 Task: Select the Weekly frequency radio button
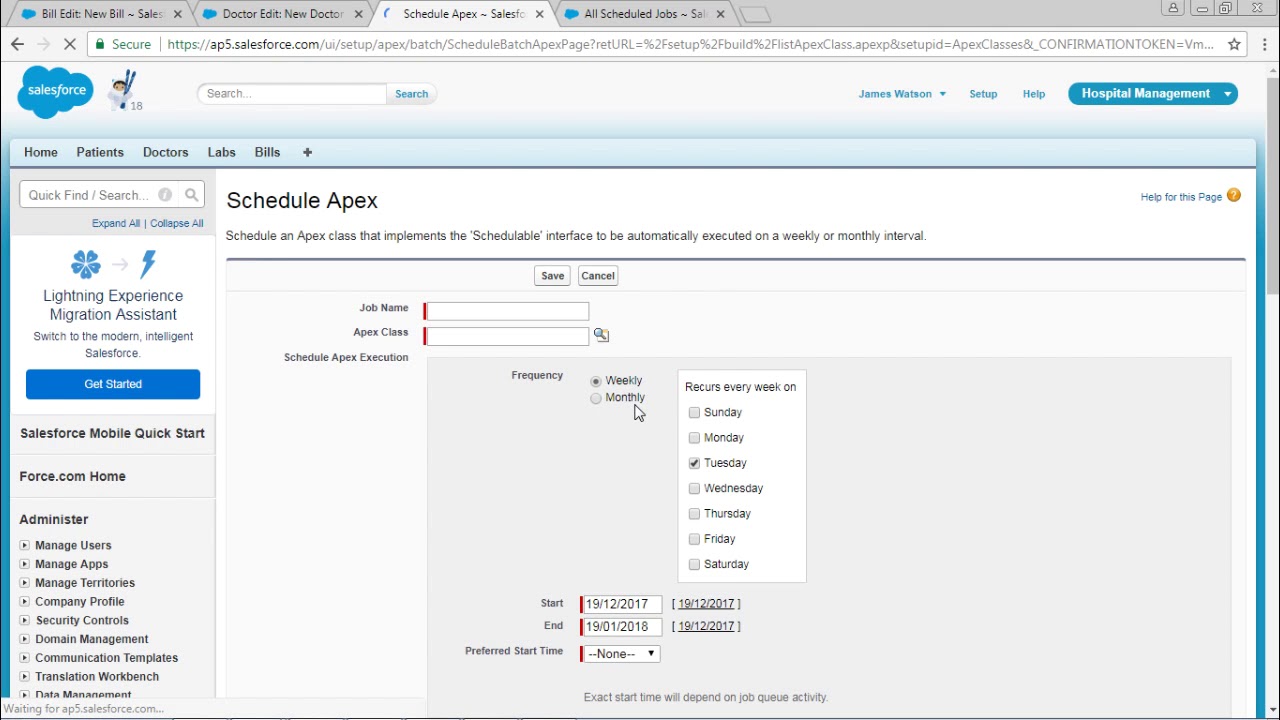point(596,381)
